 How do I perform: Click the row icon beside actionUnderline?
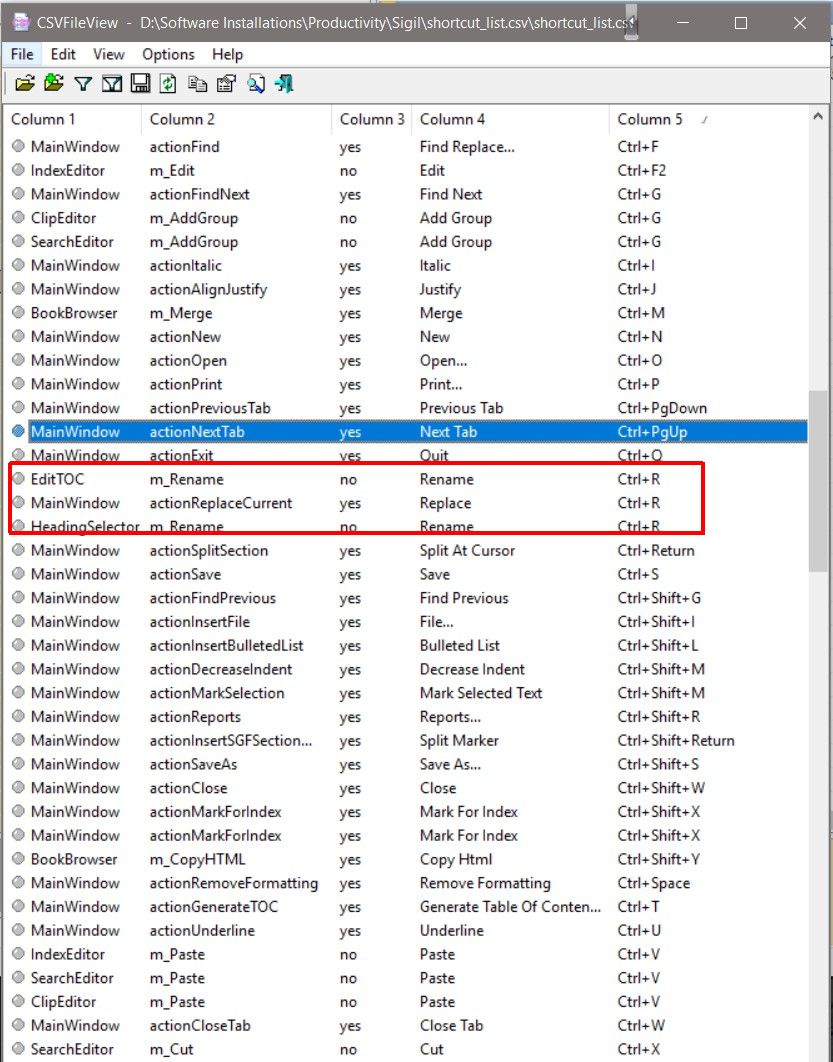[18, 929]
